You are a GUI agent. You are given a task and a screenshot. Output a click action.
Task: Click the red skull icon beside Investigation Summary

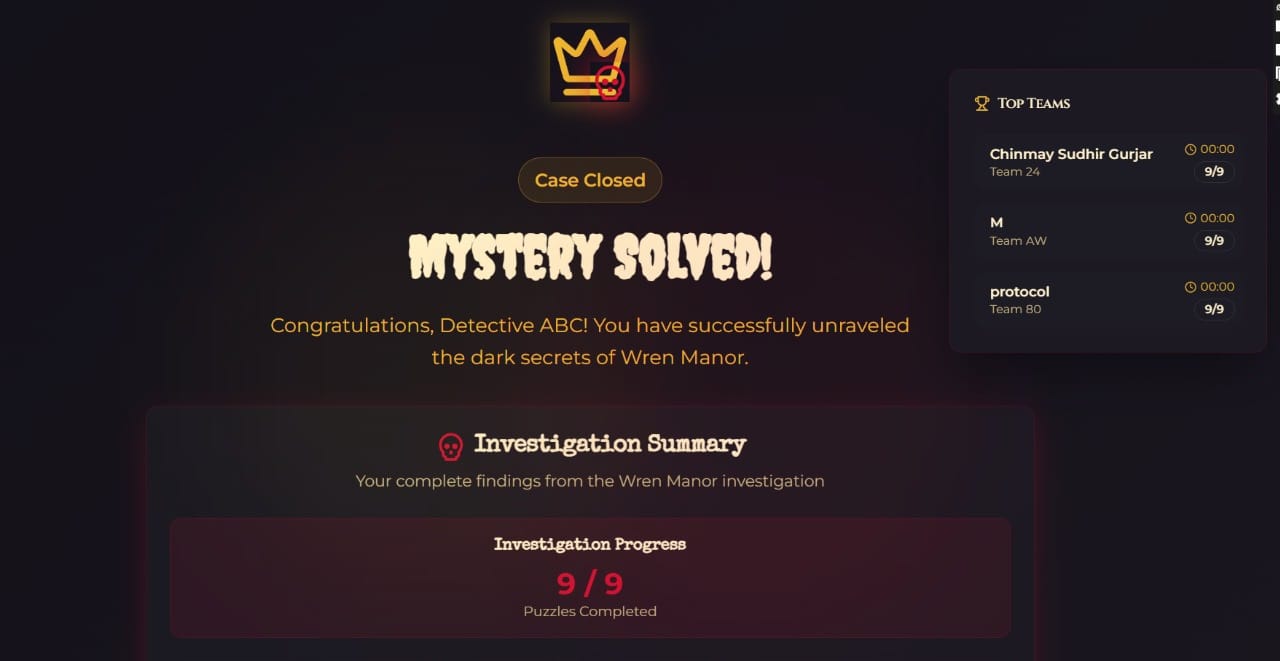coord(451,446)
